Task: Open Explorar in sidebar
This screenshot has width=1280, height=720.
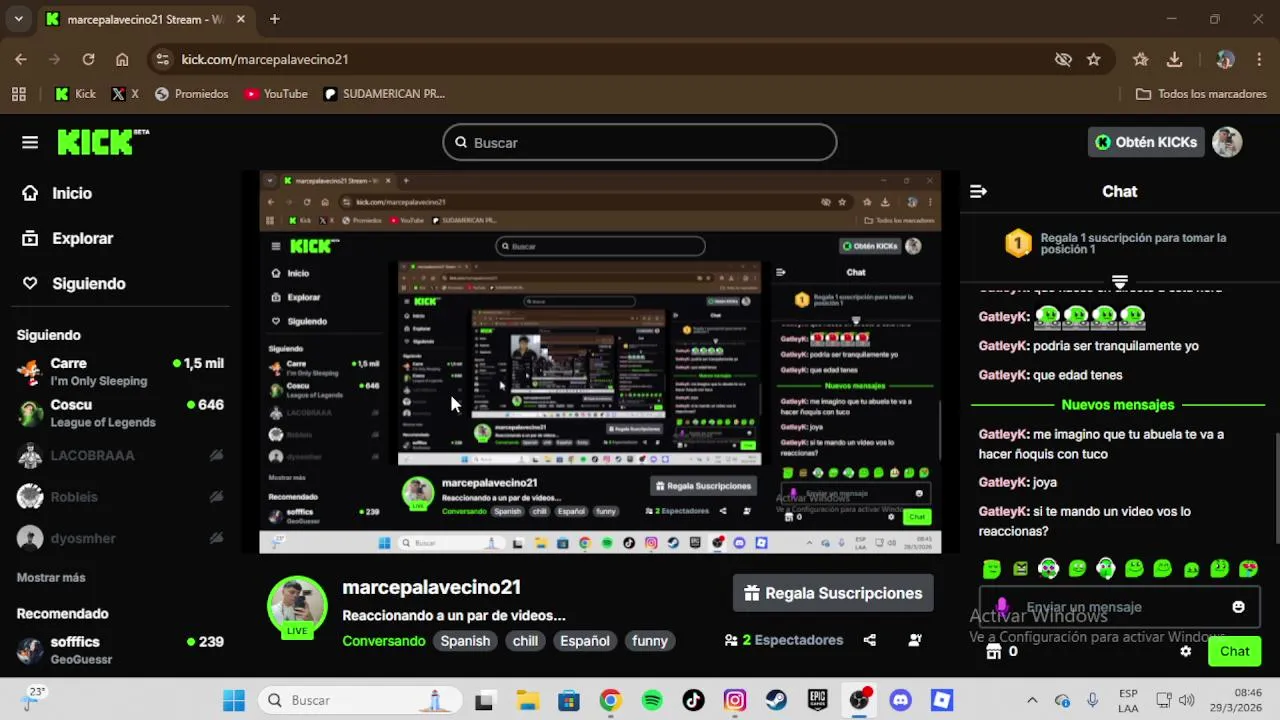Action: [70, 238]
